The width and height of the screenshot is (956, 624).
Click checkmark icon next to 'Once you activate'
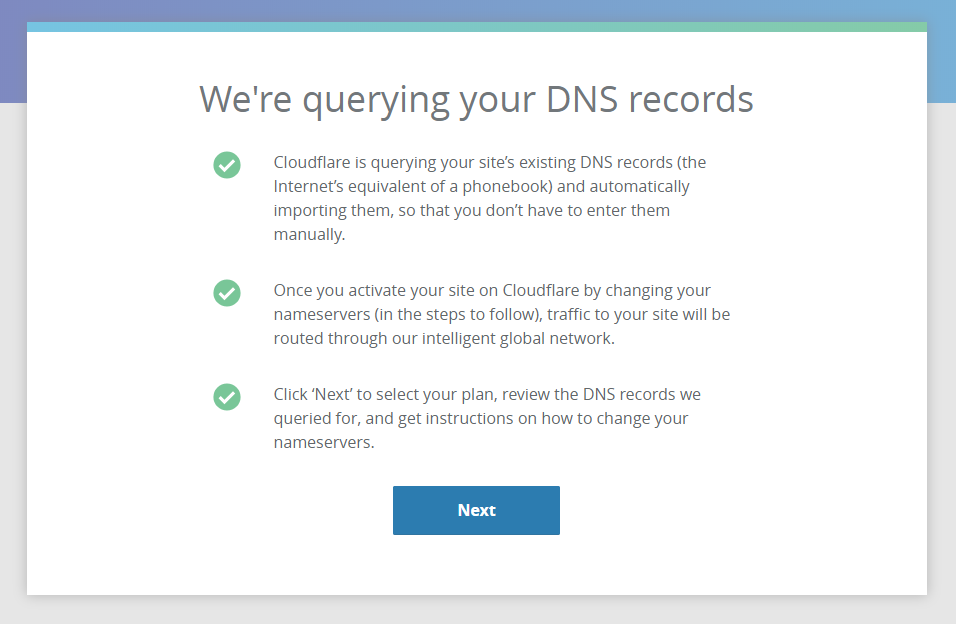pos(227,293)
